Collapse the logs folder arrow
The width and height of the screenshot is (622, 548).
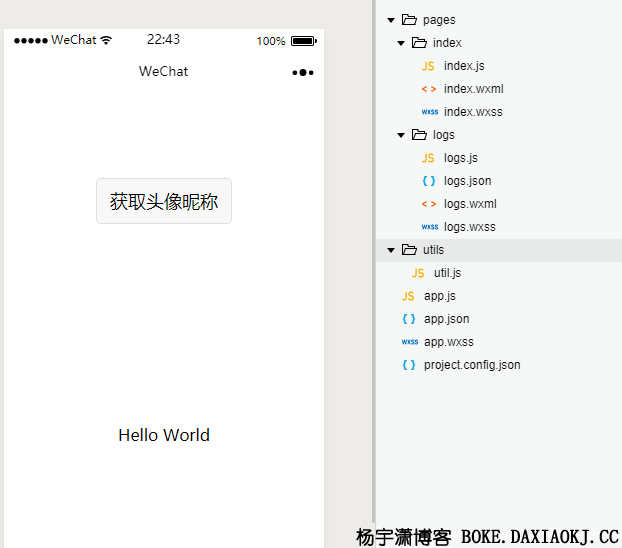pyautogui.click(x=401, y=135)
